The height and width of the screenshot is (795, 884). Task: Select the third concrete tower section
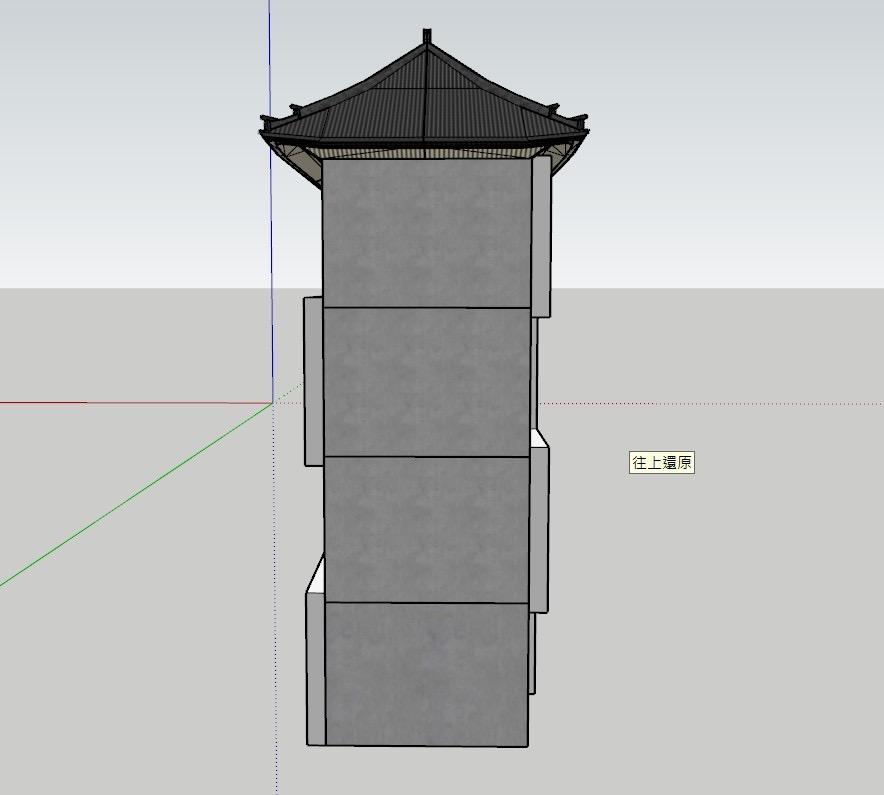(x=425, y=530)
